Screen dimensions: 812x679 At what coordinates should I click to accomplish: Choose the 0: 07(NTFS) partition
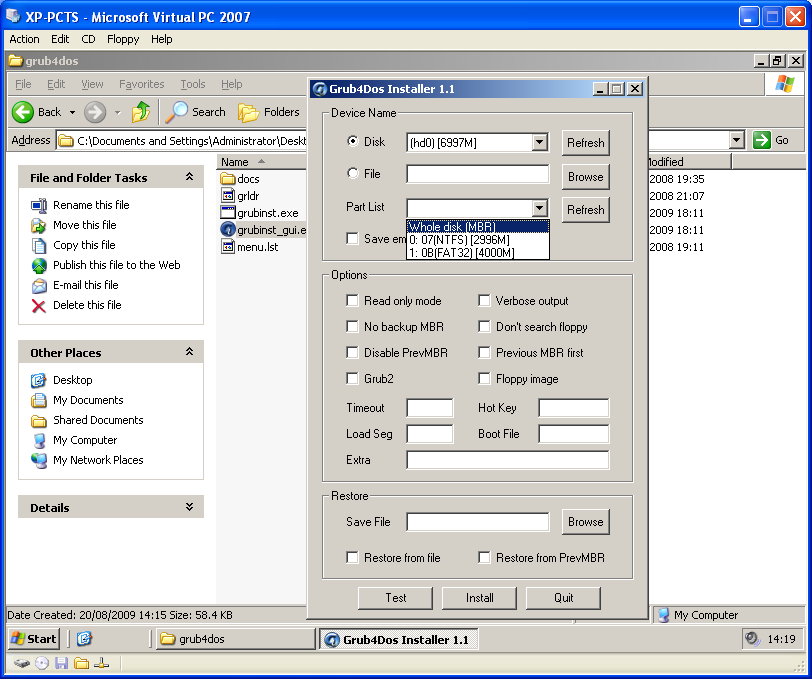pos(477,240)
